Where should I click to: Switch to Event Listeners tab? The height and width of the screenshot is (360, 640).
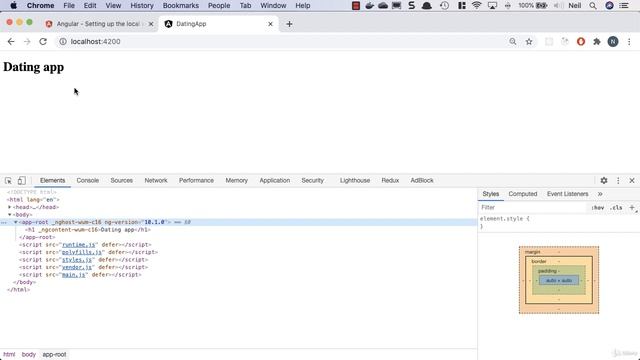(x=568, y=194)
